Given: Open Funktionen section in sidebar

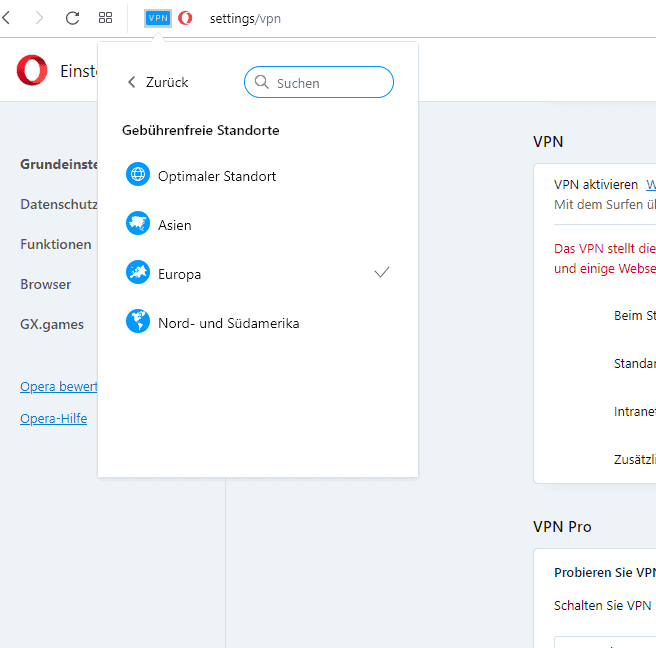Looking at the screenshot, I should [56, 244].
